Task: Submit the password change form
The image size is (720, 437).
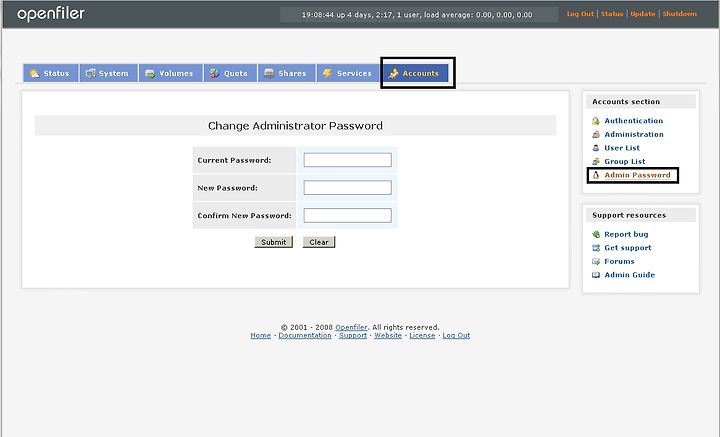Action: (274, 242)
